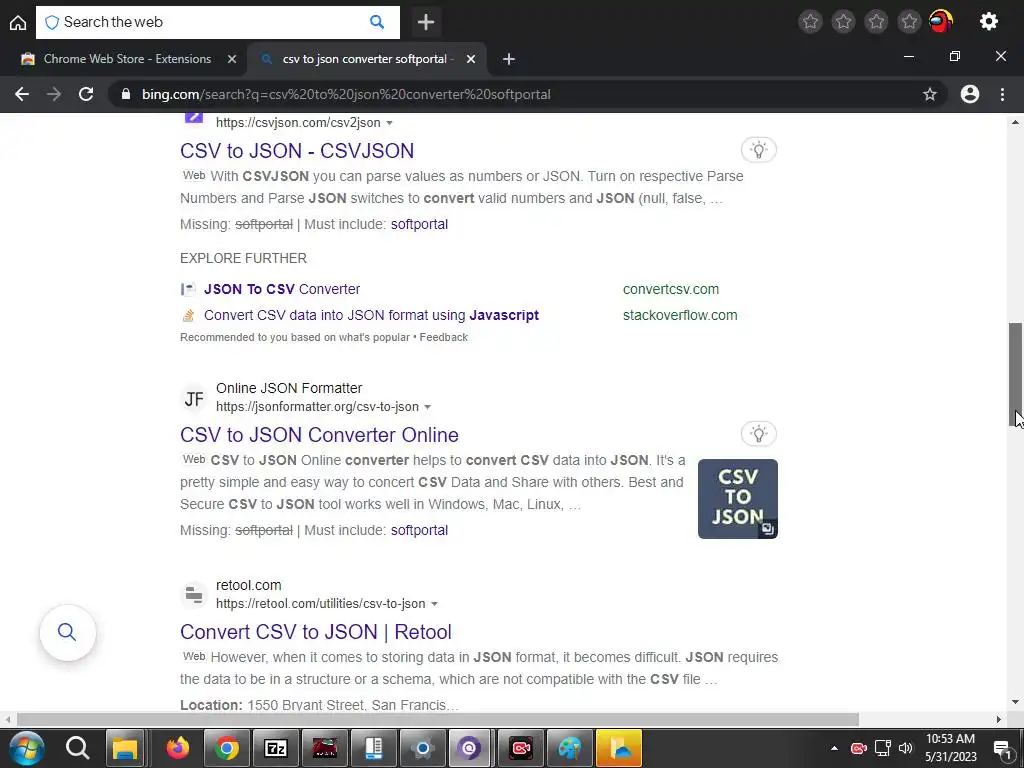The height and width of the screenshot is (768, 1024).
Task: Go back with the browser back arrow
Action: (x=22, y=94)
